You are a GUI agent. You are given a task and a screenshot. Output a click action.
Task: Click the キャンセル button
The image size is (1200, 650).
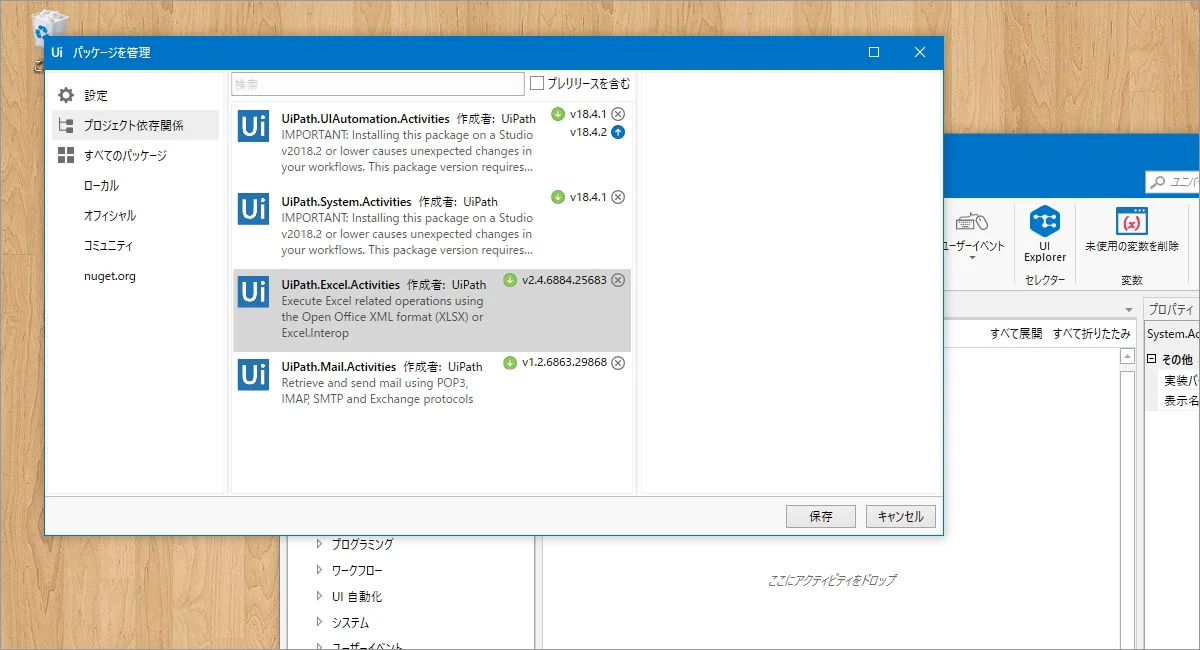click(x=901, y=516)
